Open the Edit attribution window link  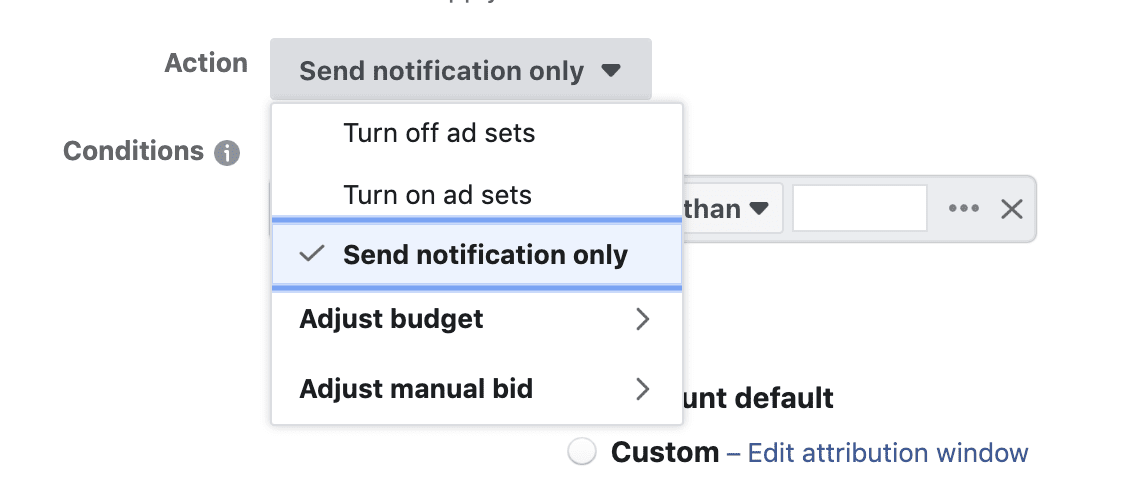888,453
